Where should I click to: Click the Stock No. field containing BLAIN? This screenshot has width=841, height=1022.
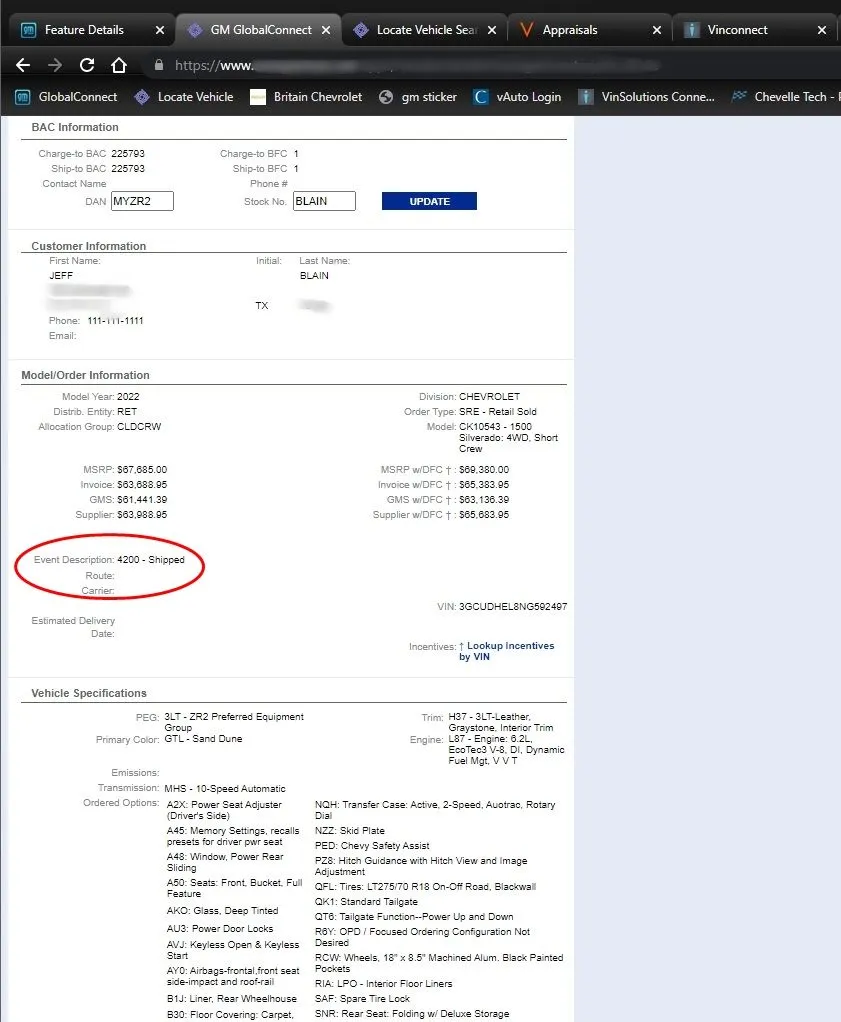(324, 201)
